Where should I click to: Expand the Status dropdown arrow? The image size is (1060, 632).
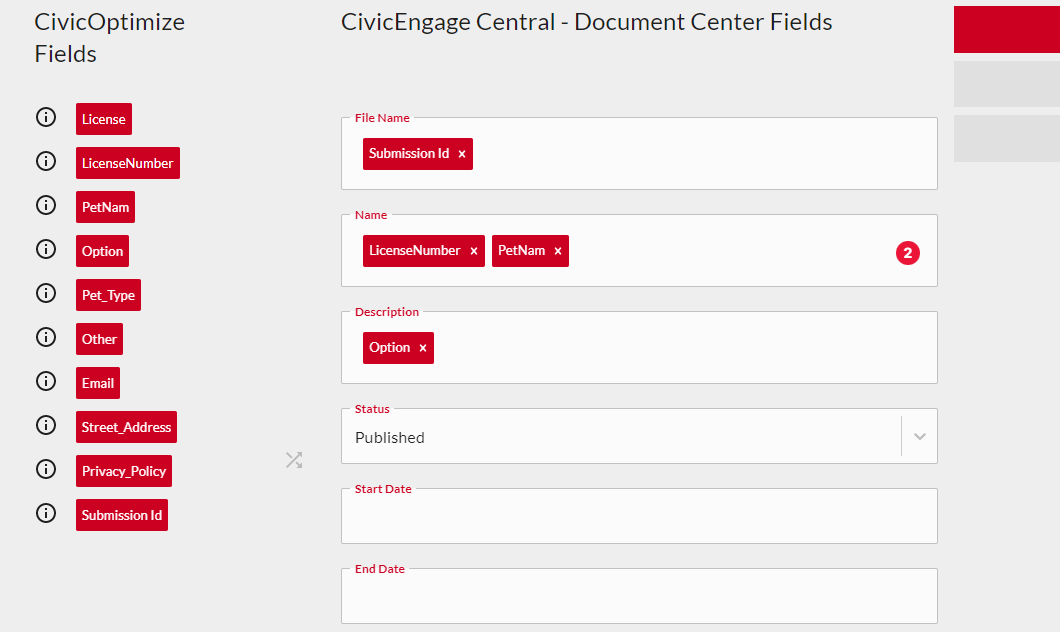point(920,437)
